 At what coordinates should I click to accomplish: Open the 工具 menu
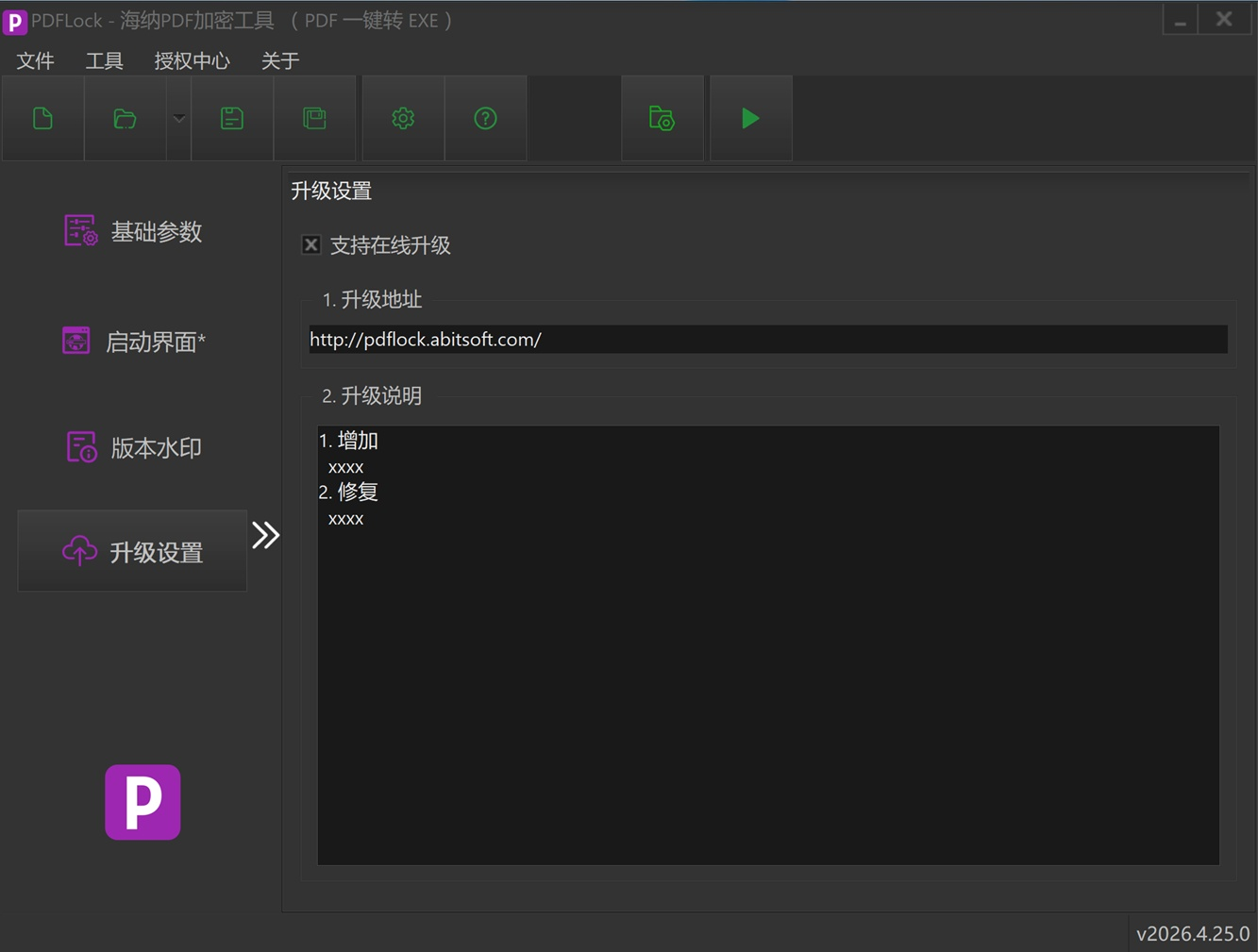[104, 60]
